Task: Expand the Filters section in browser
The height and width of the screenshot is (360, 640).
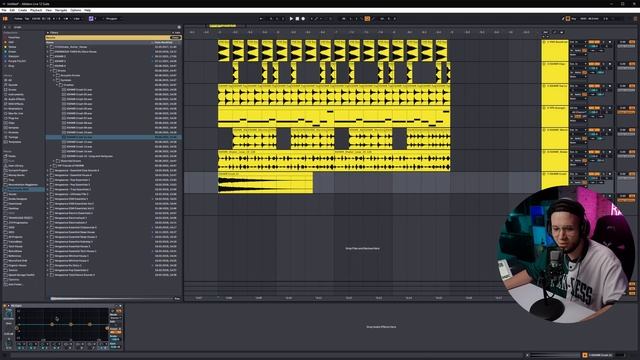Action: coord(48,33)
